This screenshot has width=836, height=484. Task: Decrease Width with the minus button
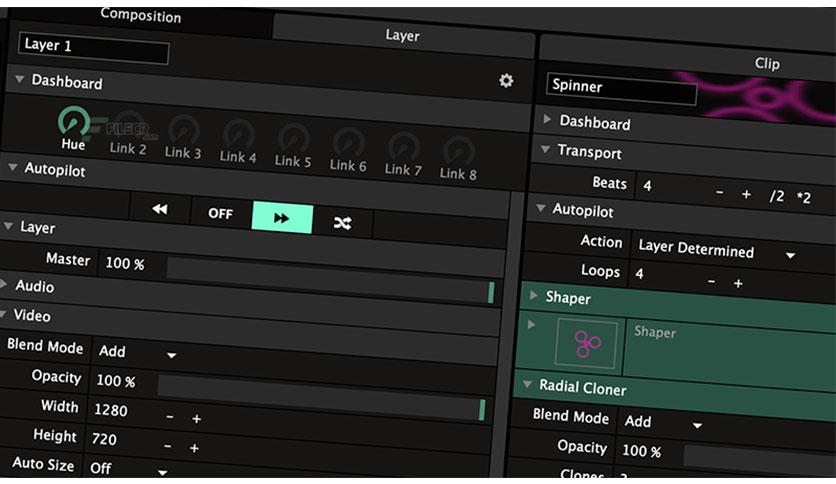click(x=170, y=417)
